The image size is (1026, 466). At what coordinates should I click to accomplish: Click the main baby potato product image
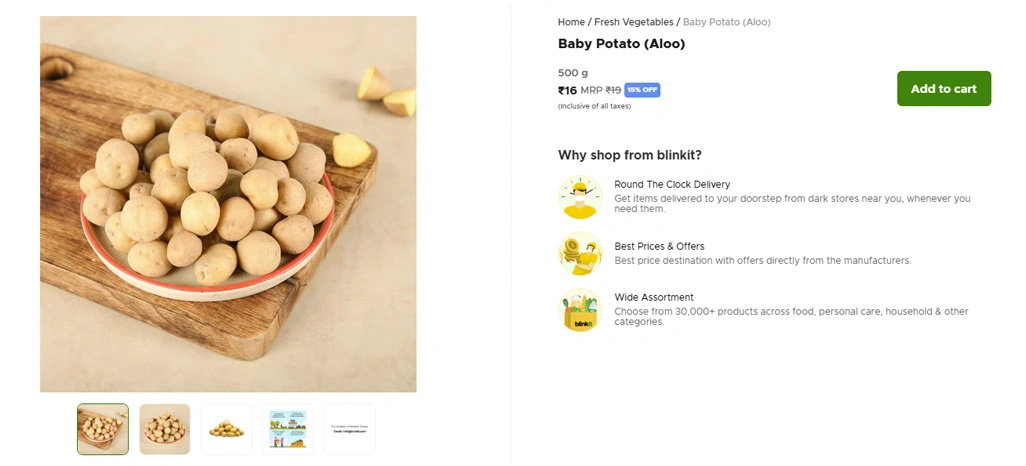coord(228,204)
